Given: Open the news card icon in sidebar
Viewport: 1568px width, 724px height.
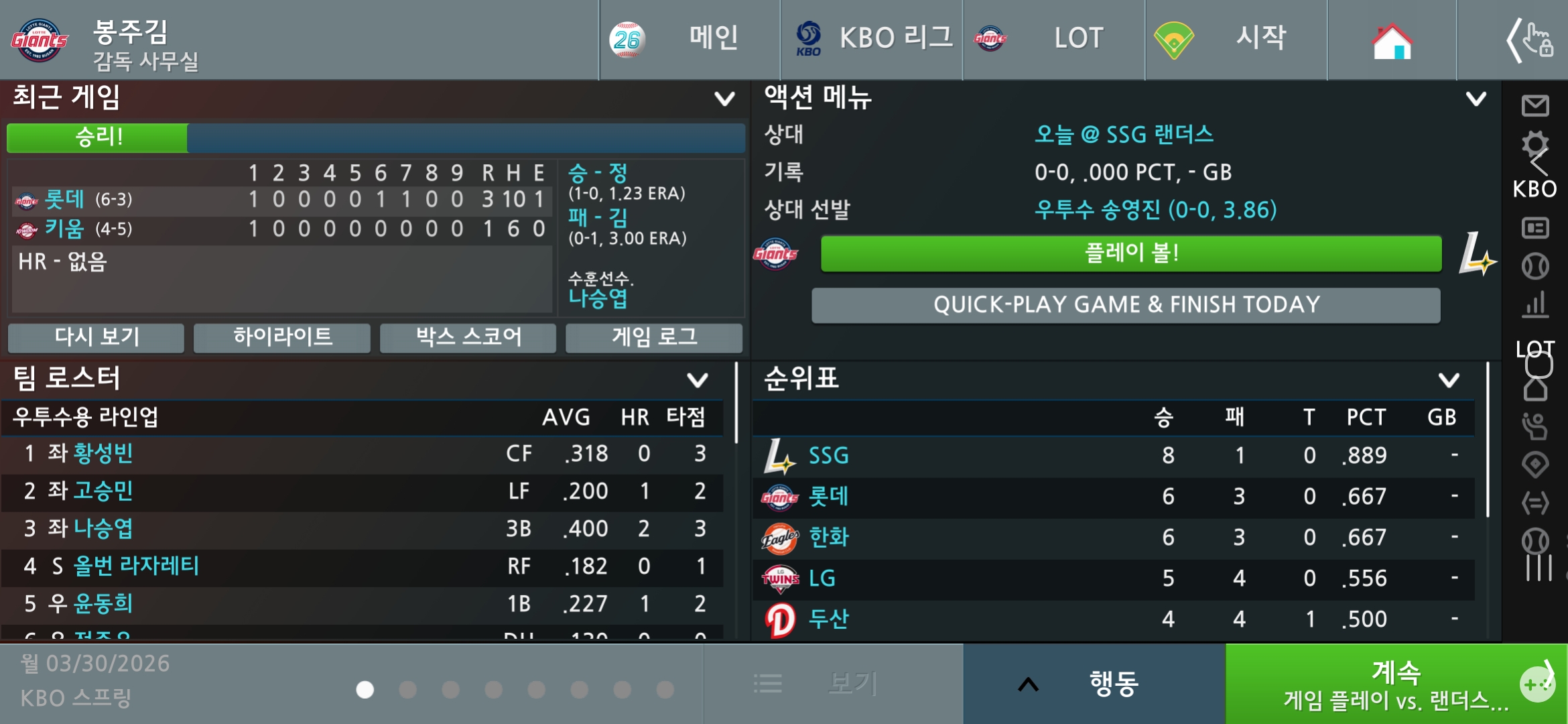Looking at the screenshot, I should pos(1535,228).
